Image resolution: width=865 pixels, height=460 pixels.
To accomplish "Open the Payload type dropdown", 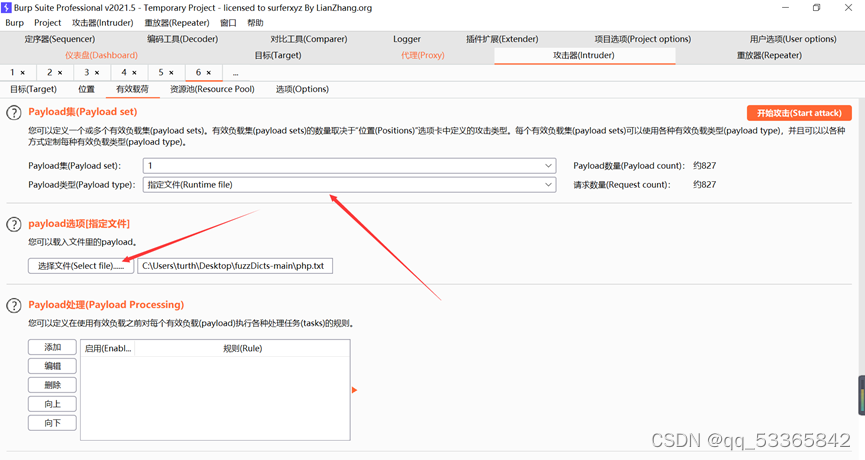I will (349, 185).
